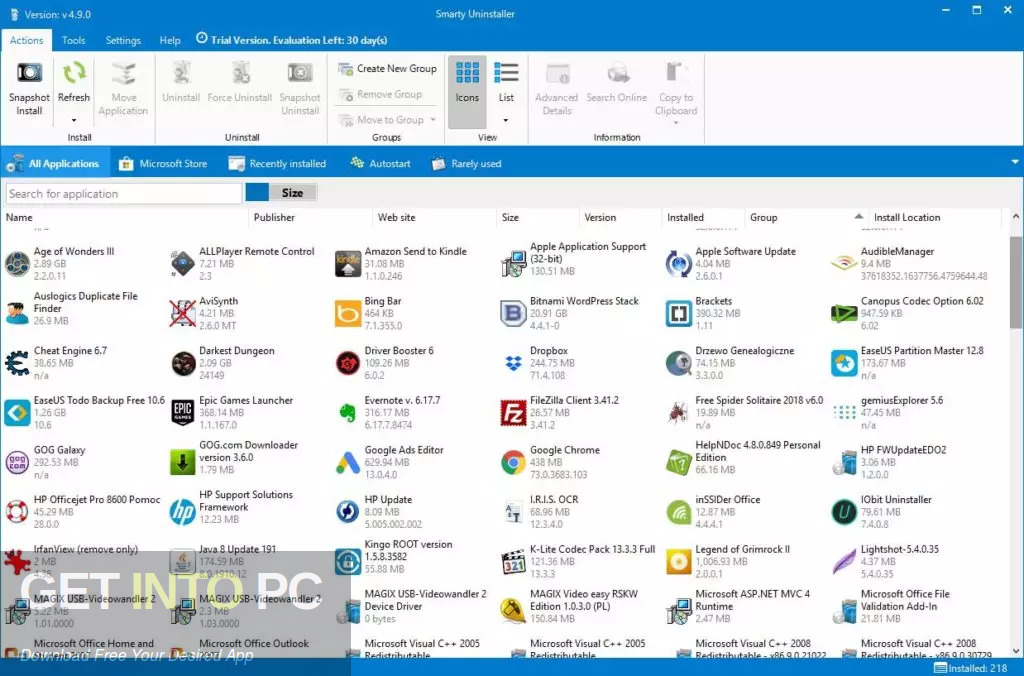Screen dimensions: 1024x676
Task: Select the Legend of Grimrock II entry
Action: [728, 562]
